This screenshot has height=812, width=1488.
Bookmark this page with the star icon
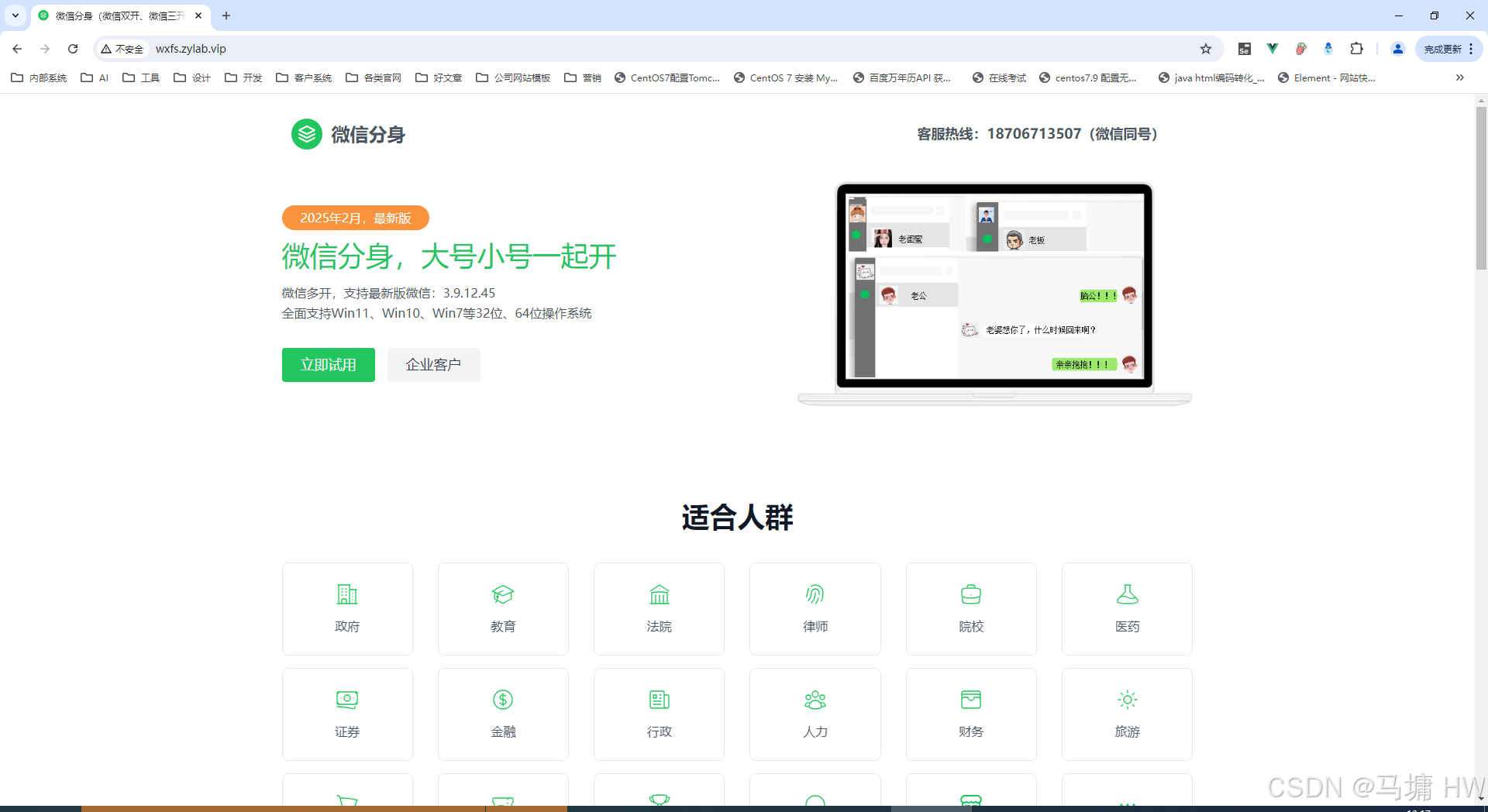(1206, 48)
